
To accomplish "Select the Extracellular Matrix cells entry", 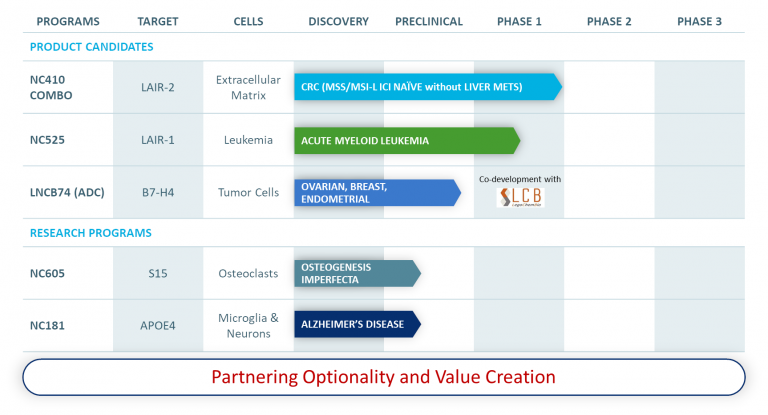I will click(x=248, y=87).
